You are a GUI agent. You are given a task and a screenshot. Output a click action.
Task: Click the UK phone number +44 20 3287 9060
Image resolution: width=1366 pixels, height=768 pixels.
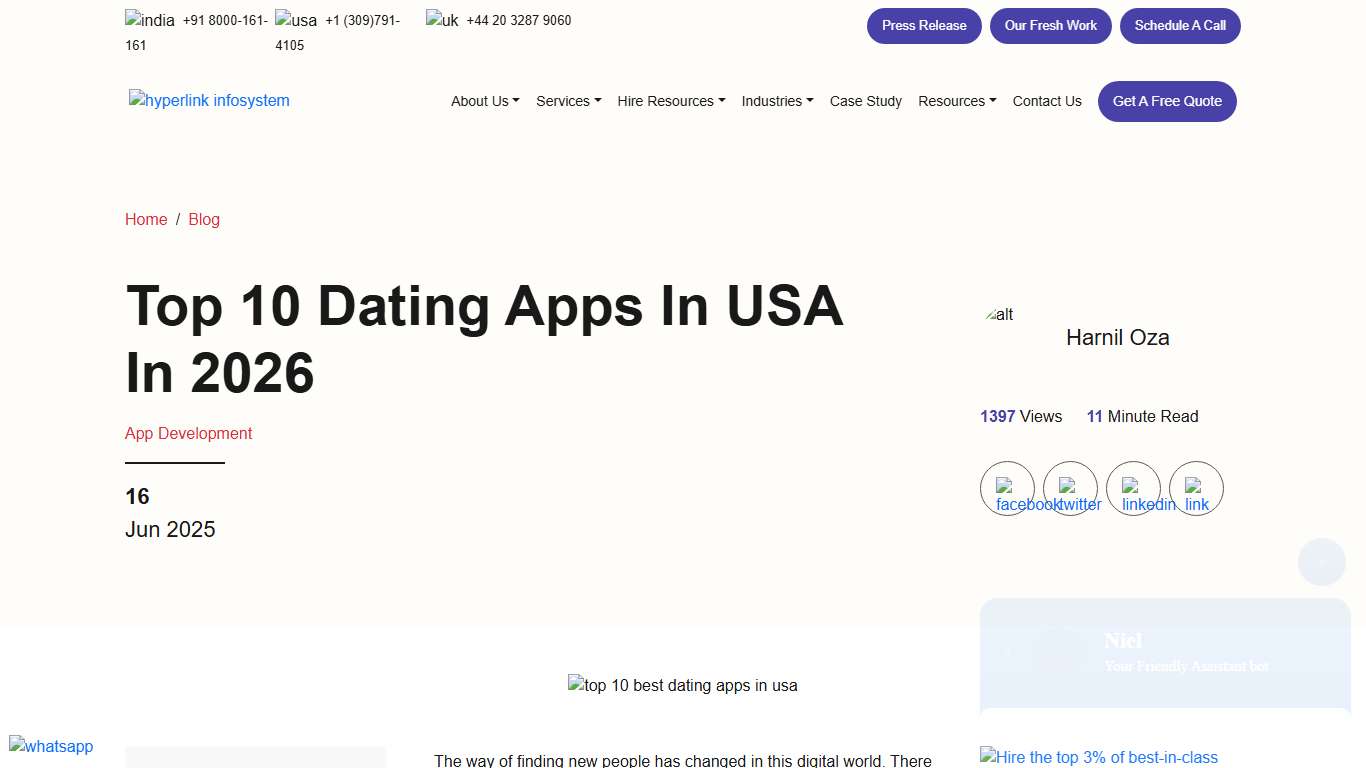coord(518,19)
